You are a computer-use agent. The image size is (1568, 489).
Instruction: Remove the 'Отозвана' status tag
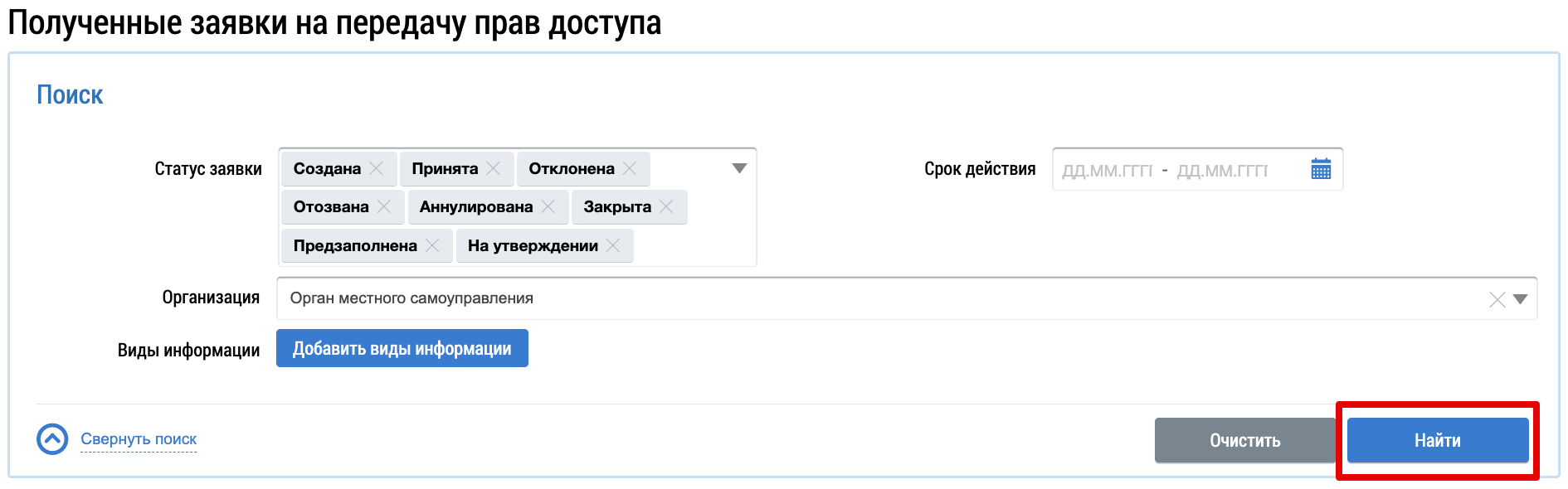pyautogui.click(x=384, y=206)
